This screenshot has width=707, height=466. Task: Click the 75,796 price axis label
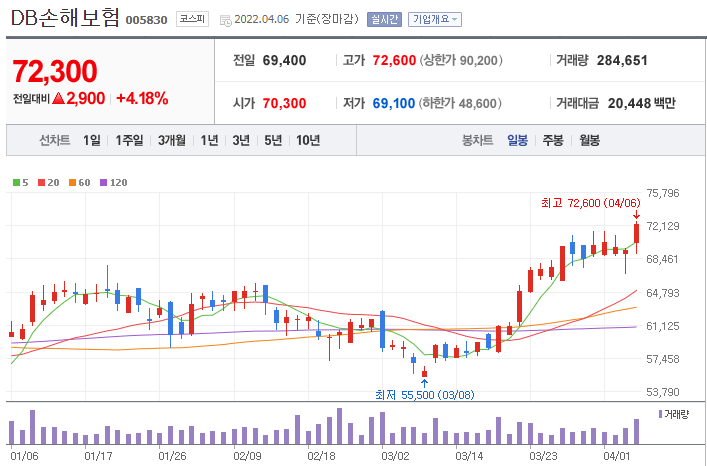663,193
